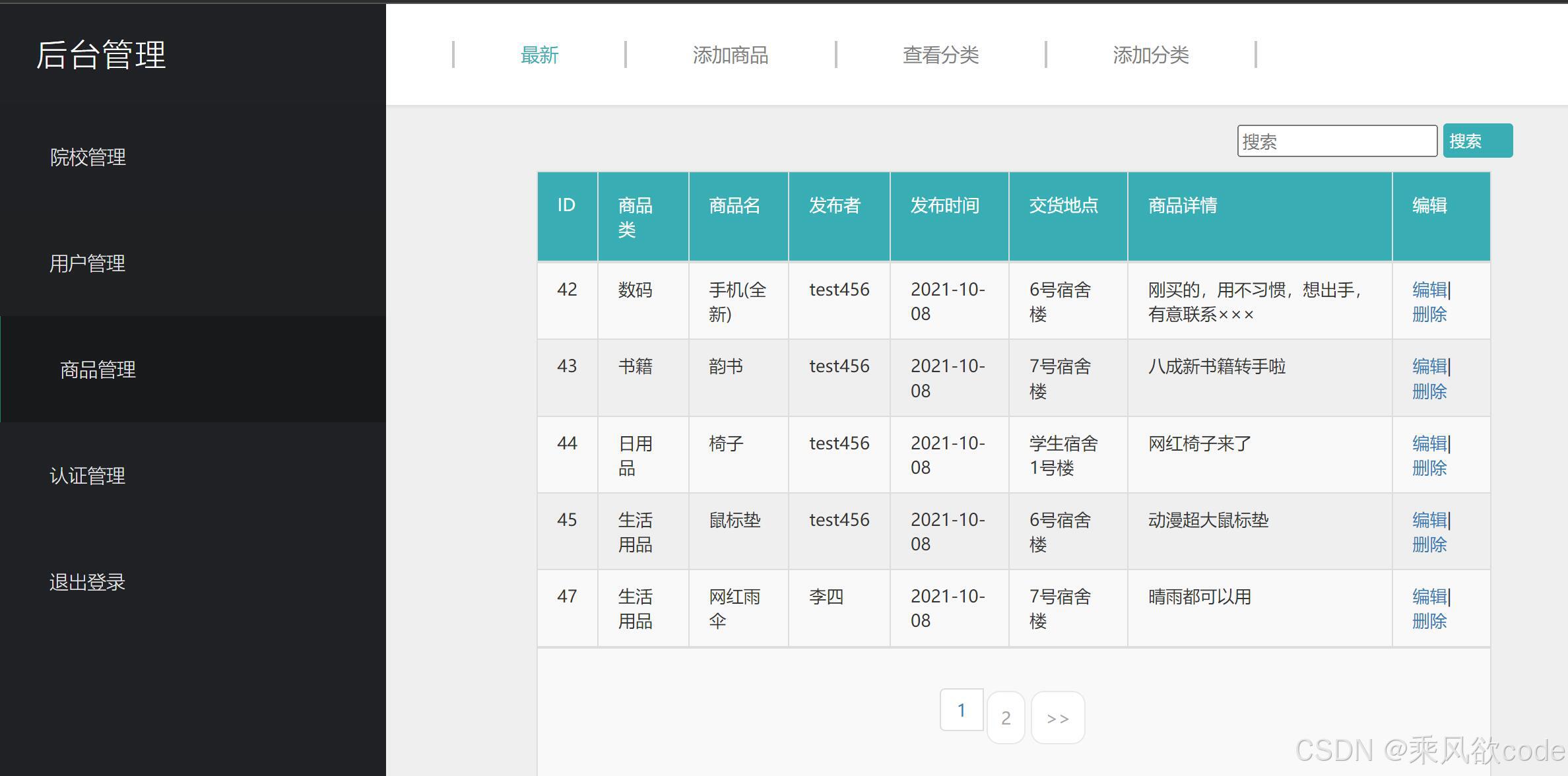Edit the 椅子 product entry
This screenshot has height=776, width=1568.
point(1427,443)
